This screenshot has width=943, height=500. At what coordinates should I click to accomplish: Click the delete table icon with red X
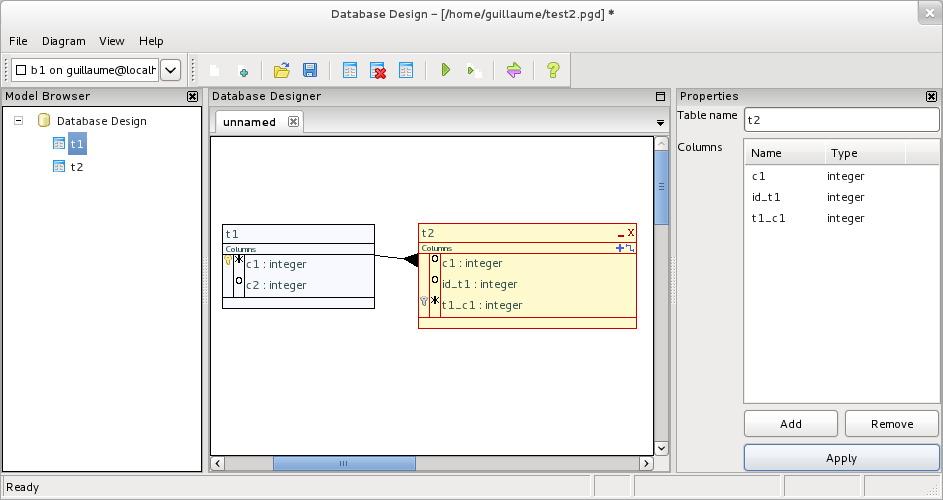pyautogui.click(x=379, y=70)
